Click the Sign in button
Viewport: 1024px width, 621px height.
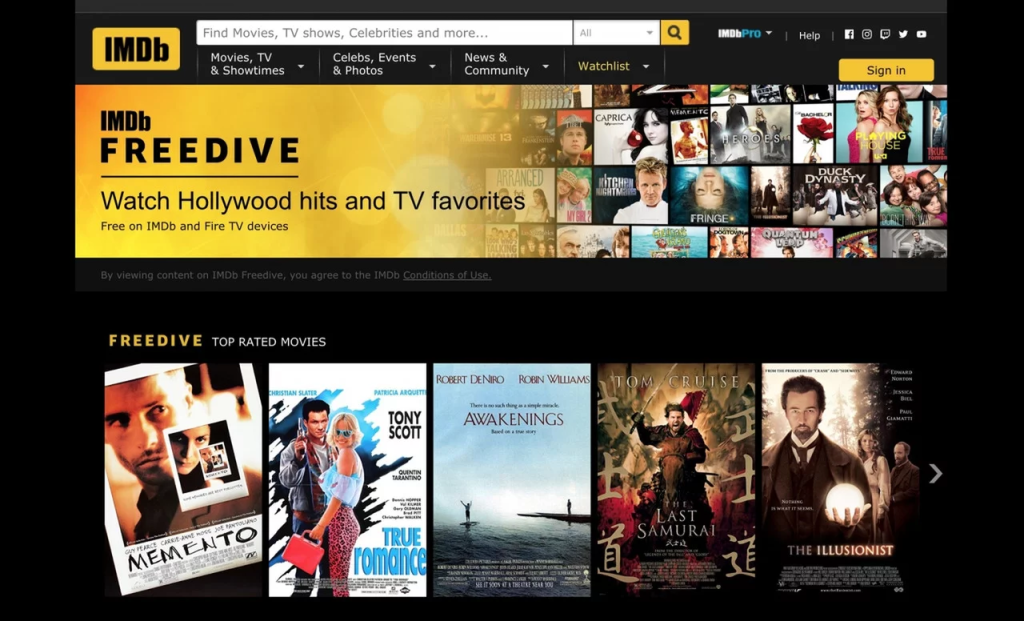(x=886, y=70)
